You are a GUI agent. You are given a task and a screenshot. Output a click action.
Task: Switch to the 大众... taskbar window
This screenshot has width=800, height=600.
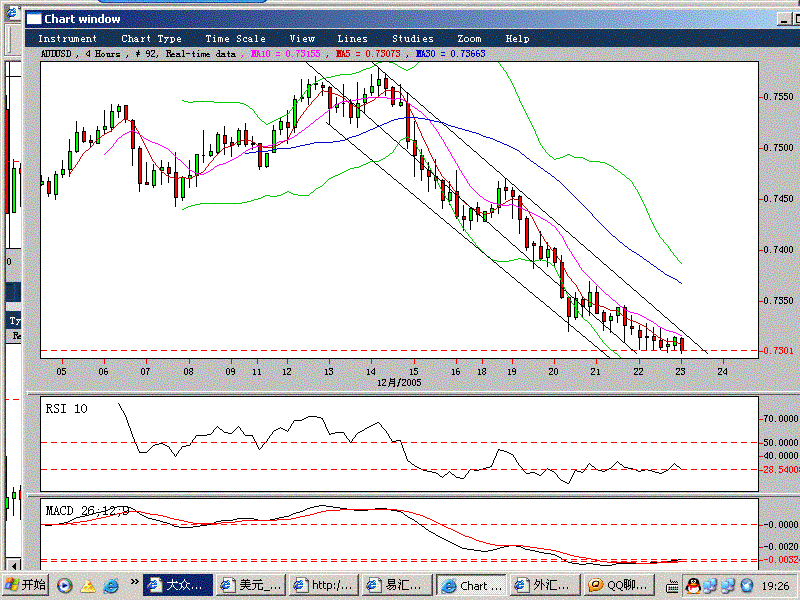(178, 585)
